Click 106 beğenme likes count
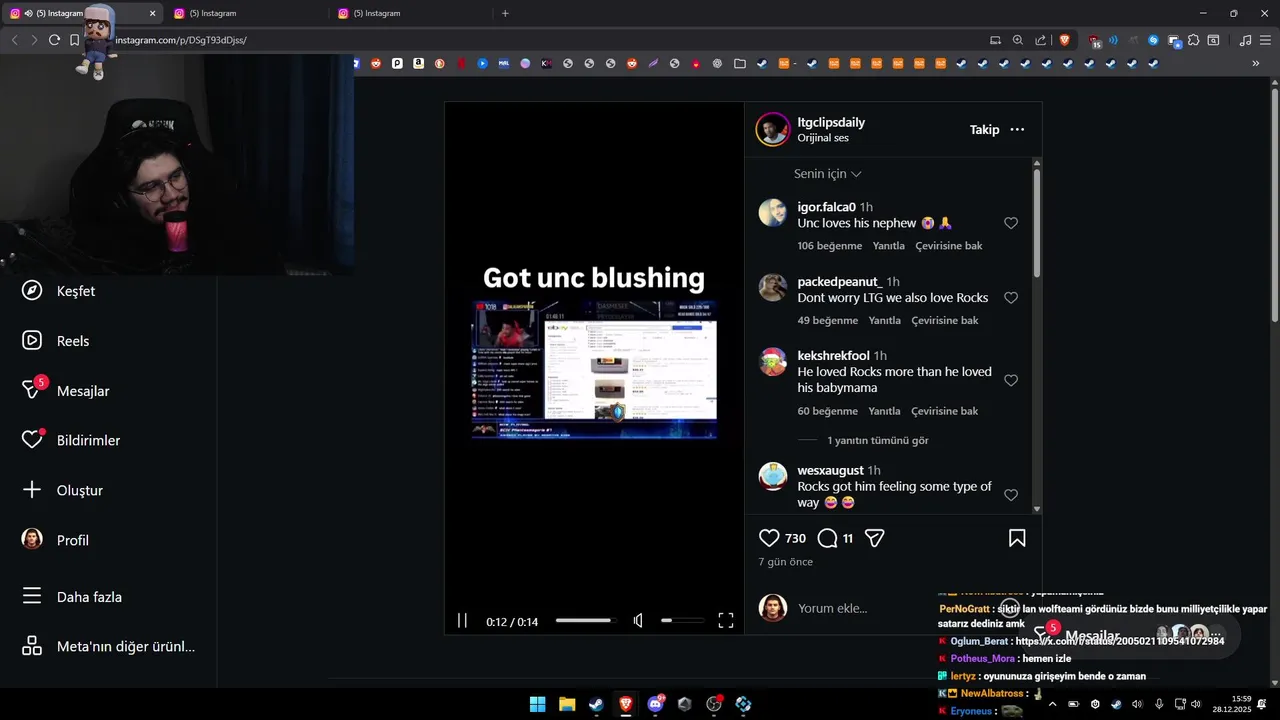1280x720 pixels. point(829,246)
